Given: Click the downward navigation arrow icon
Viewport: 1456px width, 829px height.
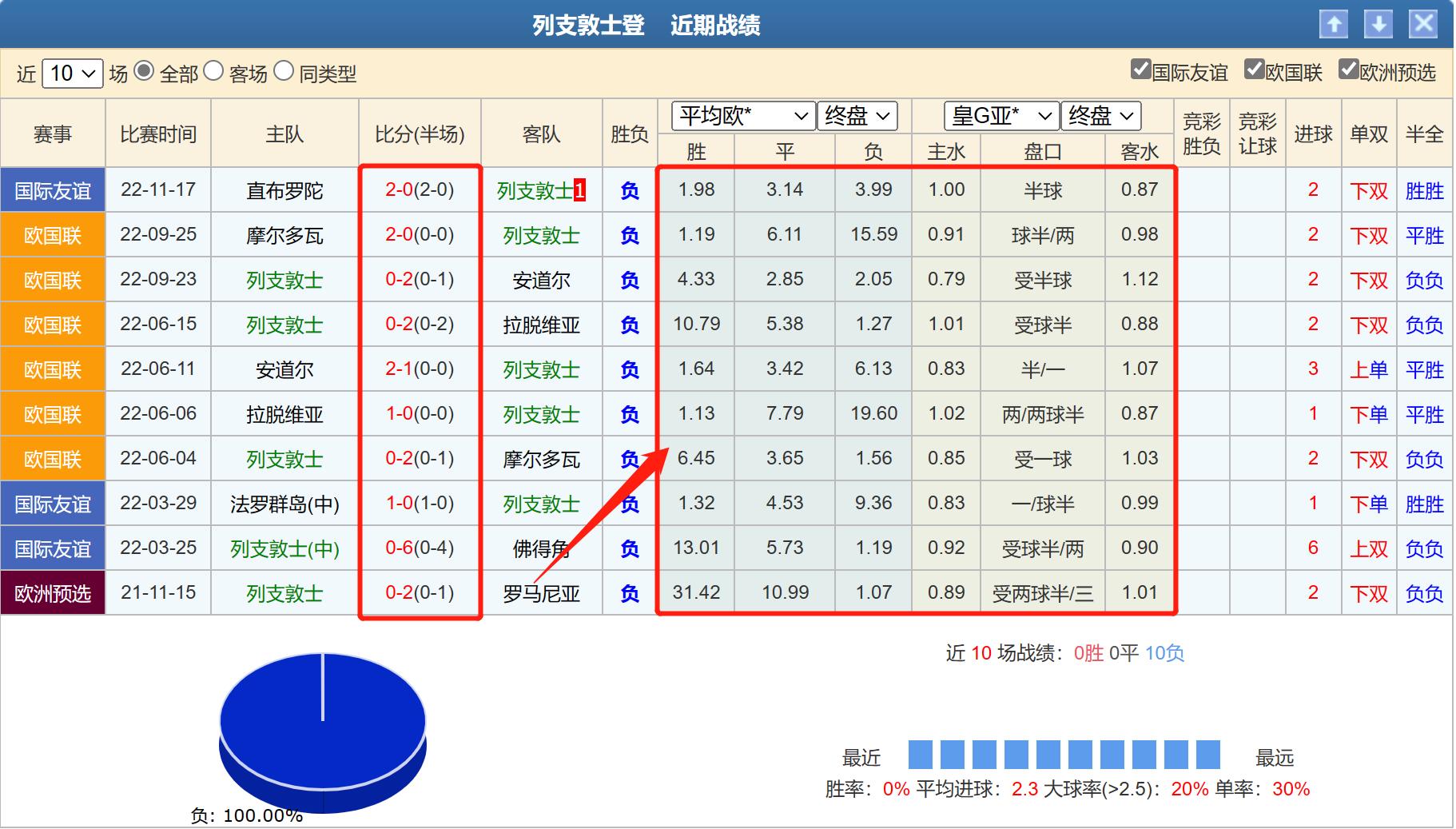Looking at the screenshot, I should (x=1378, y=25).
